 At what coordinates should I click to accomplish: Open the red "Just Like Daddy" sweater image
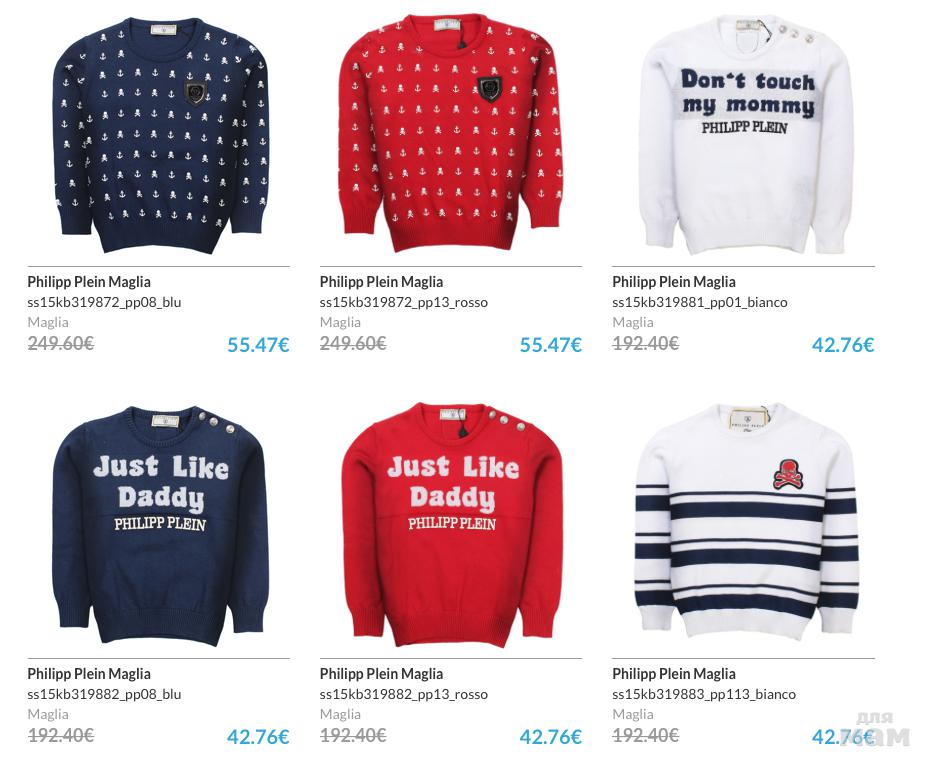(x=451, y=526)
